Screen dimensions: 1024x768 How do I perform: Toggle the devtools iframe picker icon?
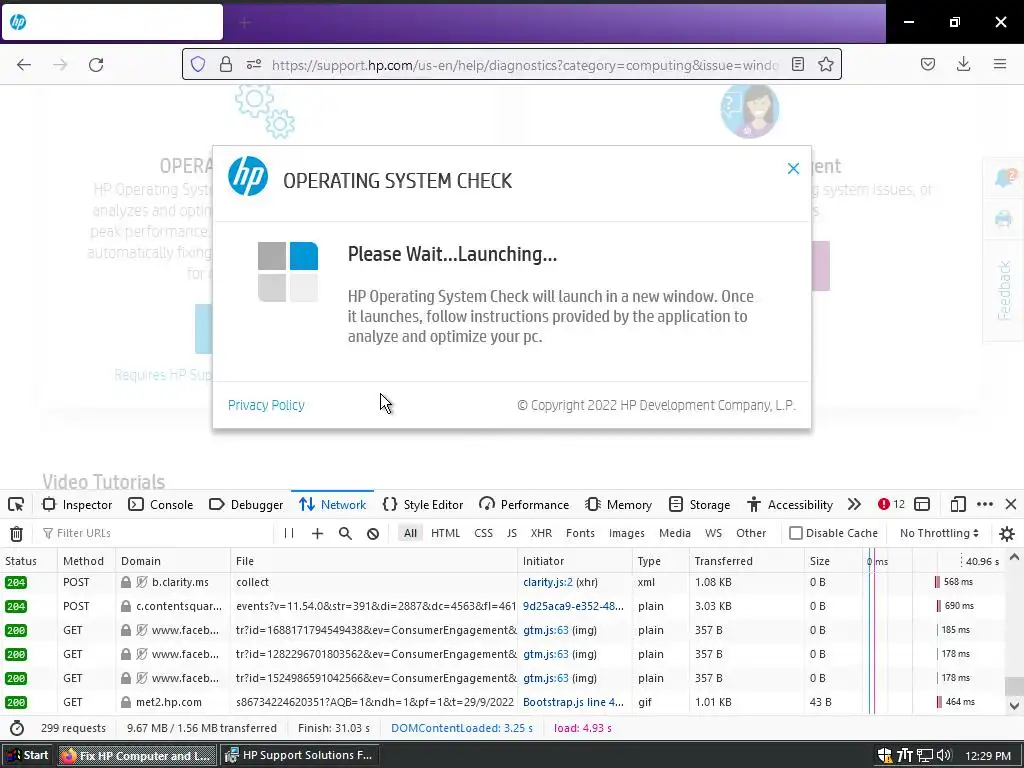coord(922,504)
